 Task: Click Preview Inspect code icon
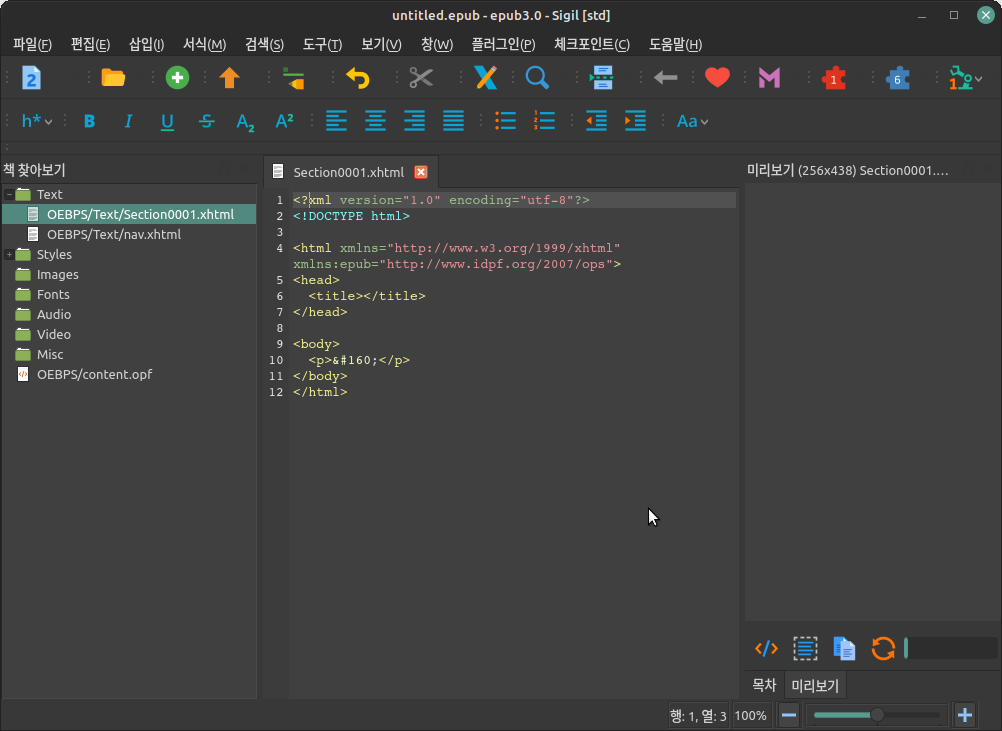766,649
